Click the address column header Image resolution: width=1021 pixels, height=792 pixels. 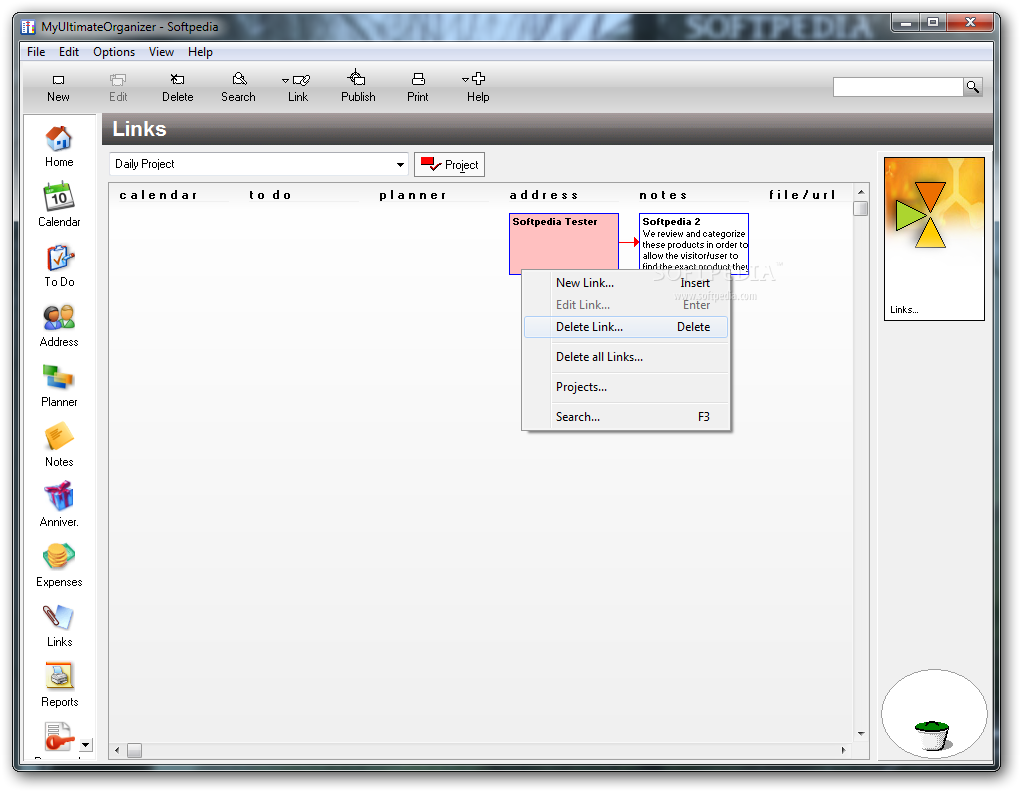(544, 195)
